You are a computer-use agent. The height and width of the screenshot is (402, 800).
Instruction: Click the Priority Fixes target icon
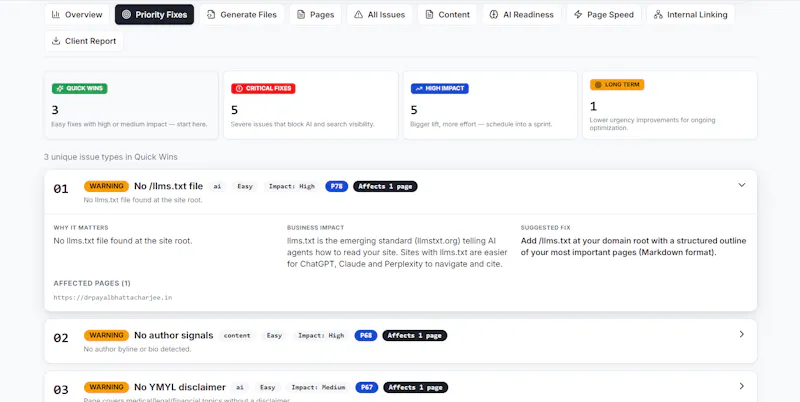pos(127,15)
